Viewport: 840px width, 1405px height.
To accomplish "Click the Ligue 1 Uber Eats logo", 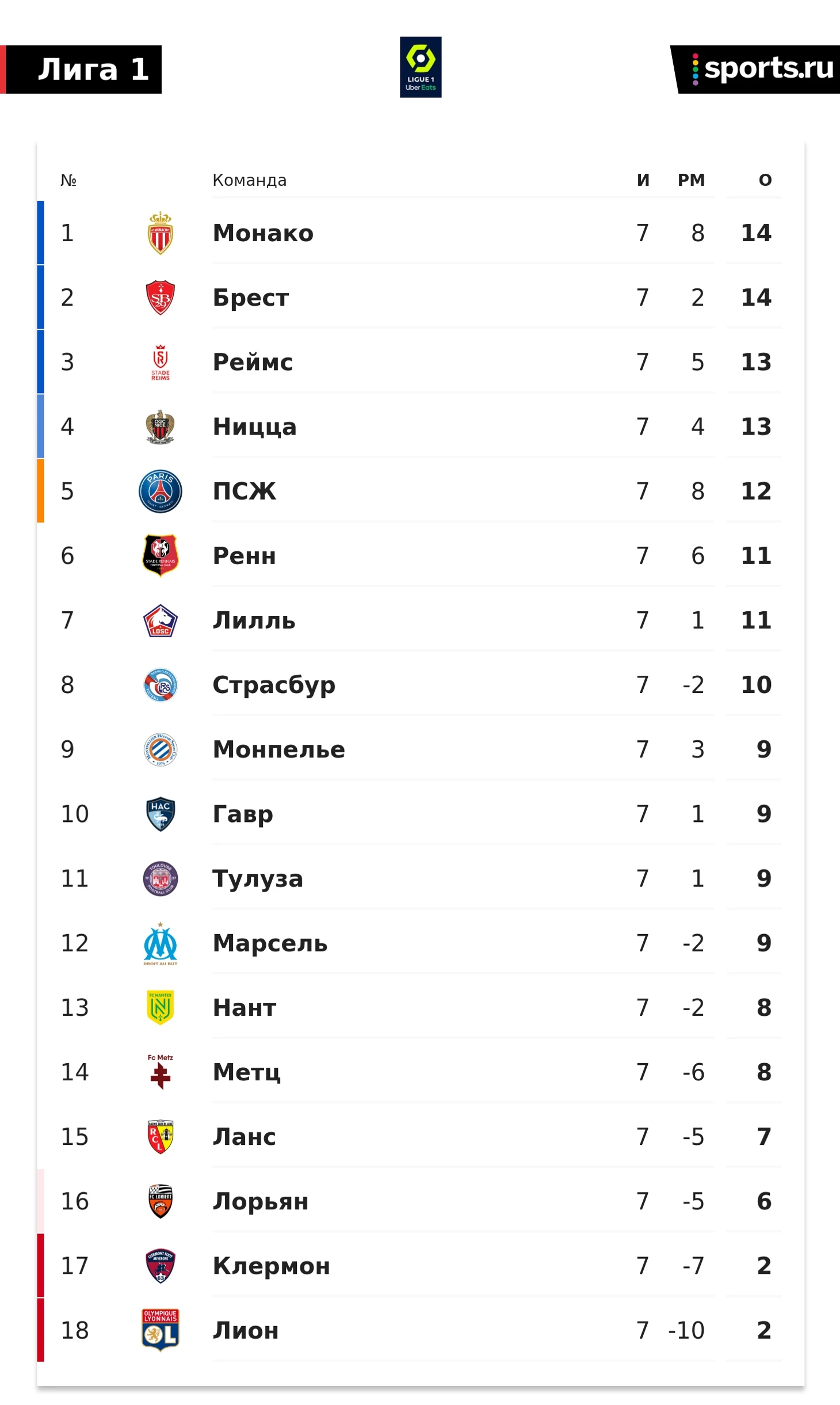I will [x=421, y=67].
